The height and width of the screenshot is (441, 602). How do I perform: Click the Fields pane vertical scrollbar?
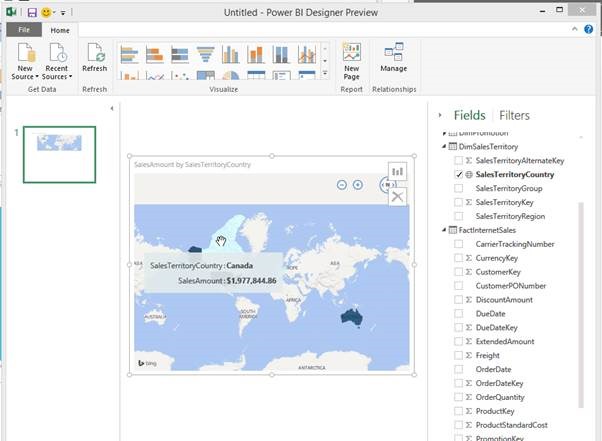coord(581,305)
